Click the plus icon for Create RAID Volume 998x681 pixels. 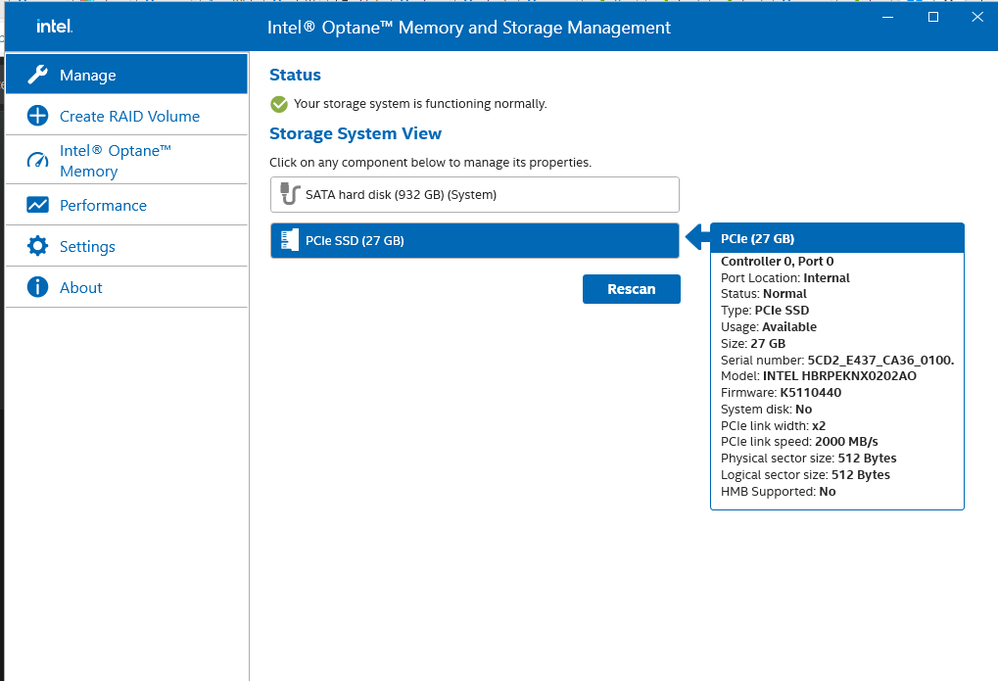(x=38, y=116)
